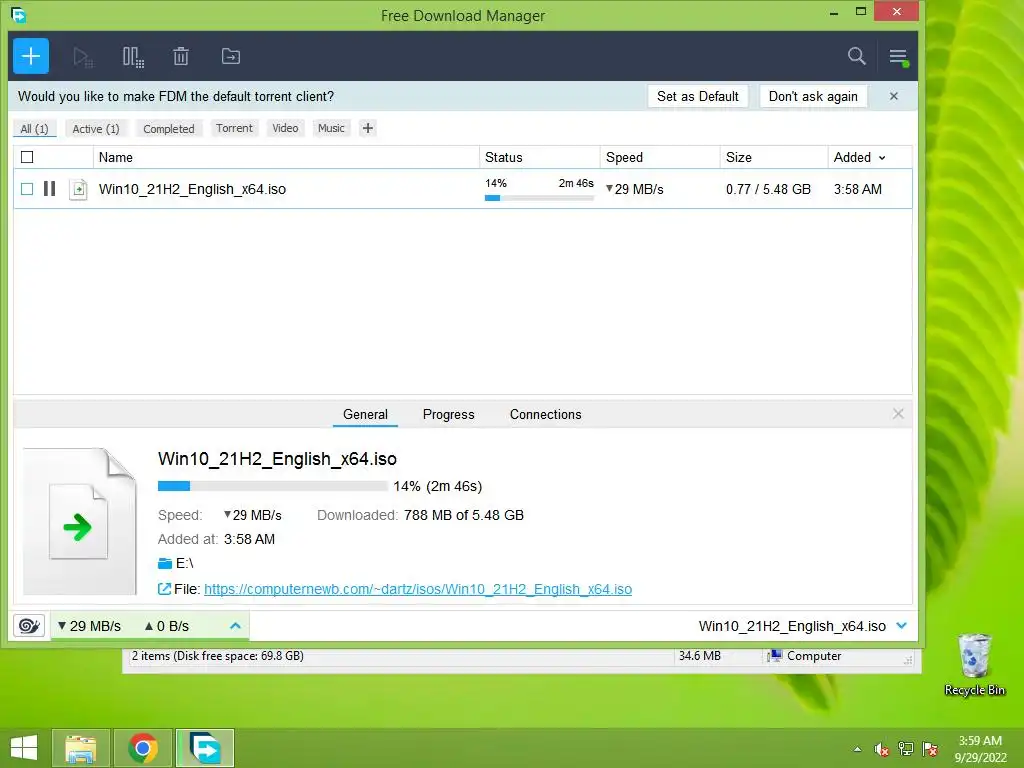Screen dimensions: 1024x768
Task: Switch to the Connections details tab
Action: [x=545, y=414]
